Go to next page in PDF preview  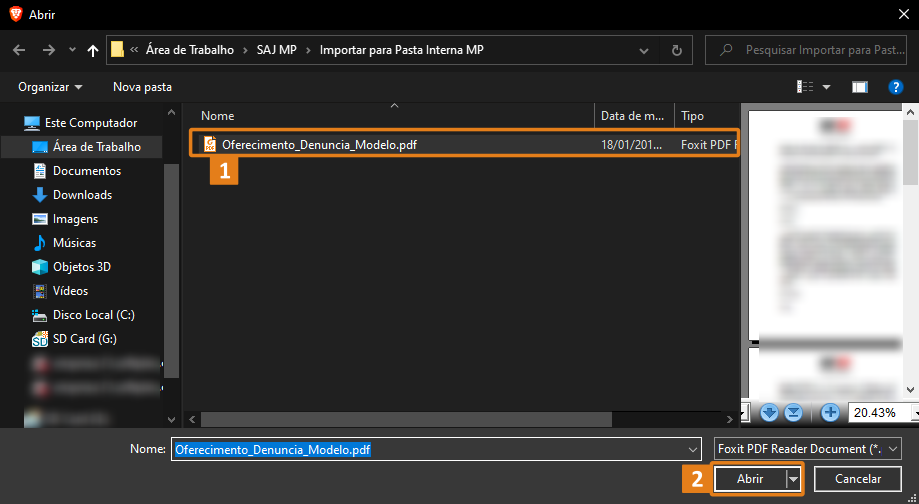769,412
